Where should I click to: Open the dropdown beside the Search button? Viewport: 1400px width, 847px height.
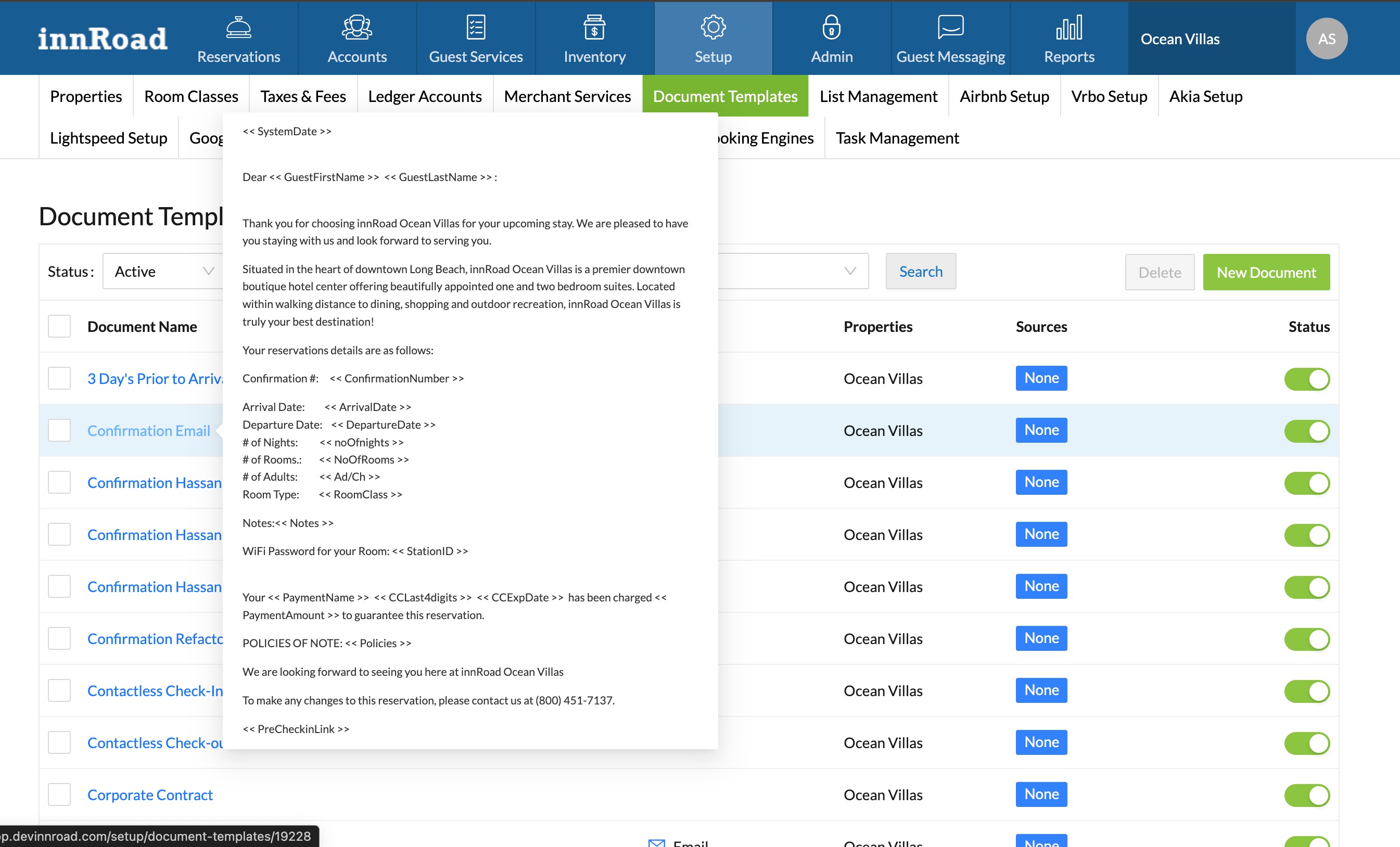pos(849,271)
